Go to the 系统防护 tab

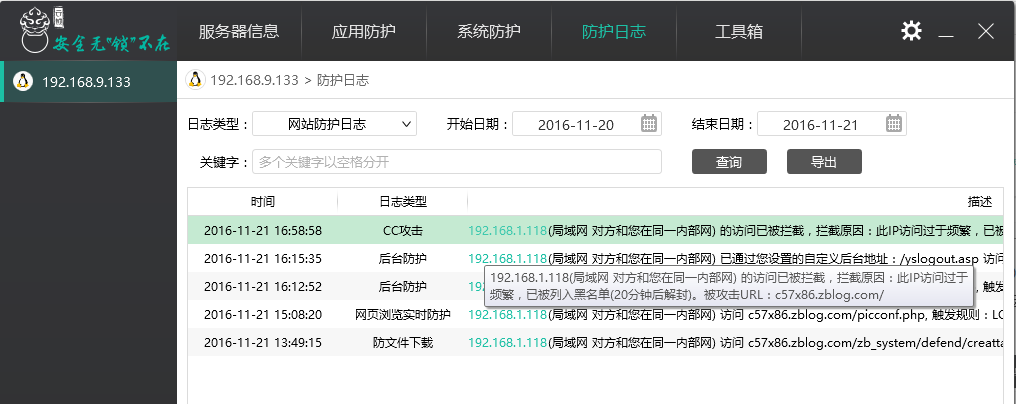coord(489,32)
